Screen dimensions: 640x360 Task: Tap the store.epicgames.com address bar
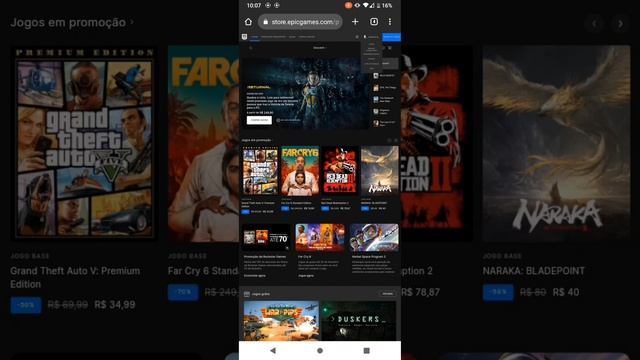point(300,22)
